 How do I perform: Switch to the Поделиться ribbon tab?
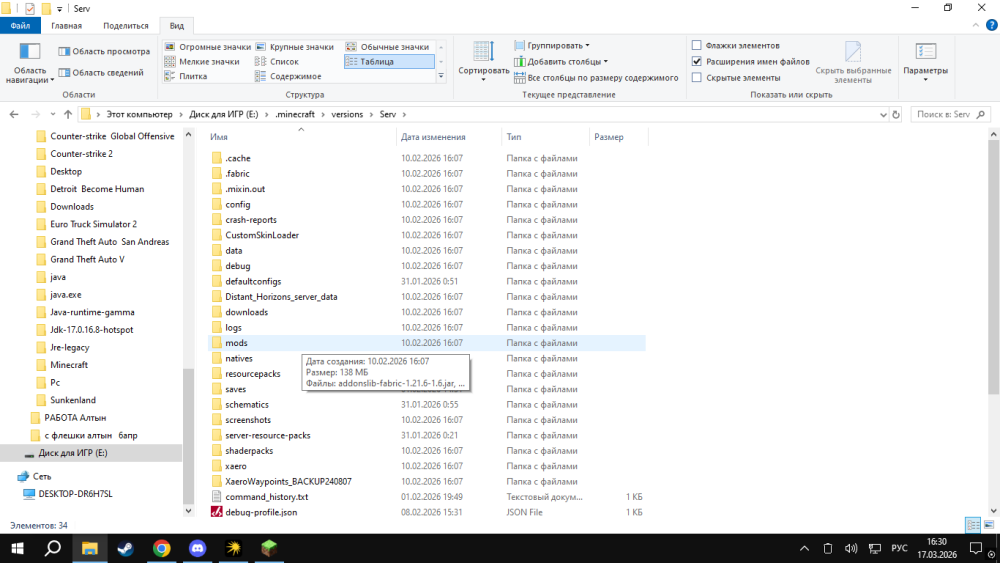pyautogui.click(x=126, y=26)
